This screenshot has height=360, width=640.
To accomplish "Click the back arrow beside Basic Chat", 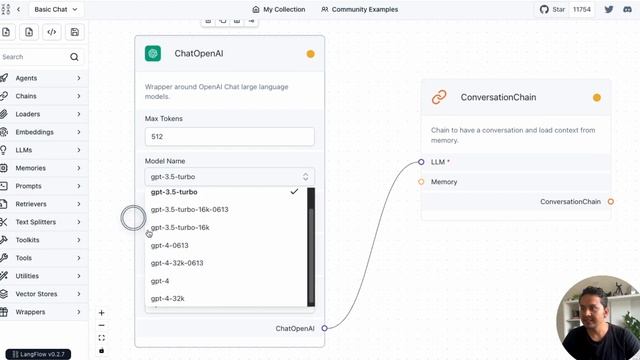I will click(x=18, y=9).
